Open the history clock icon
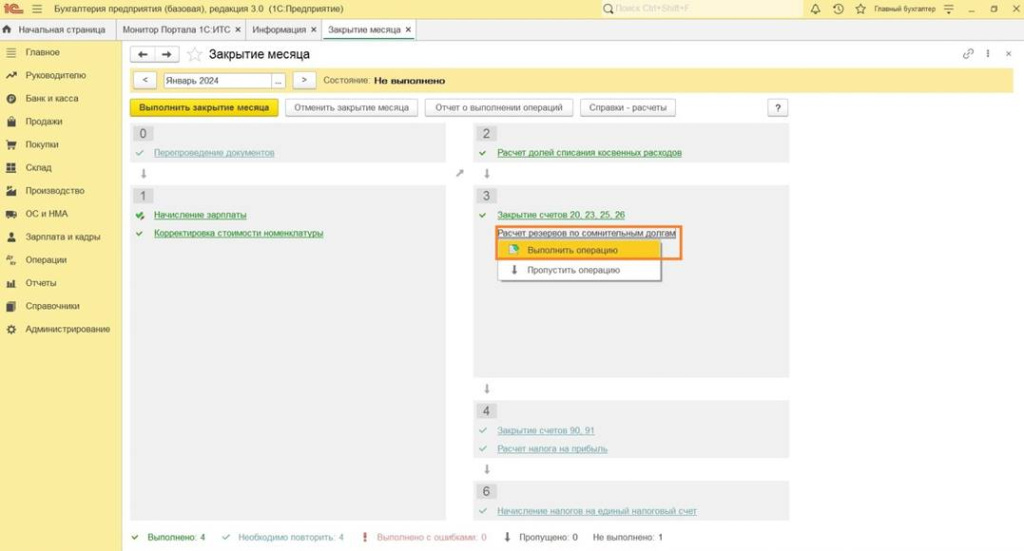The image size is (1024, 551). pos(837,9)
